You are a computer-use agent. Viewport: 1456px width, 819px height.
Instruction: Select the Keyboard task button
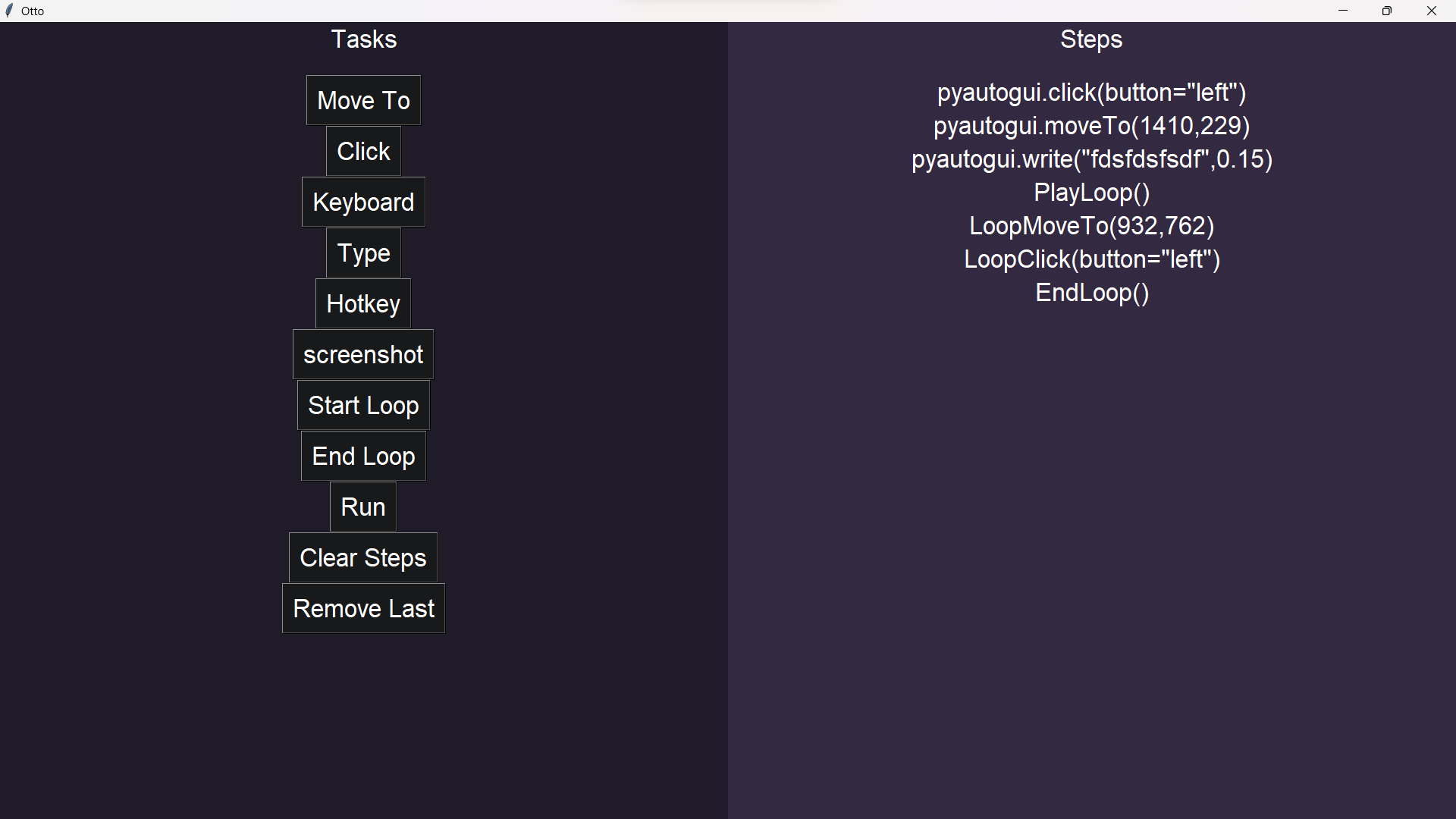363,202
